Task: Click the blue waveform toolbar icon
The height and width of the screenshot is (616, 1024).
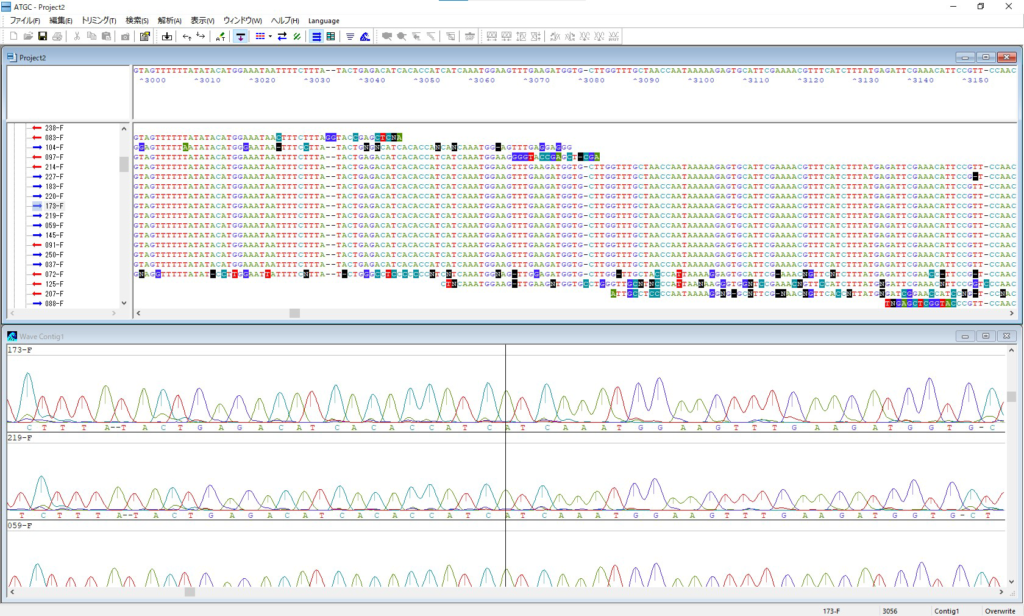Action: point(365,37)
